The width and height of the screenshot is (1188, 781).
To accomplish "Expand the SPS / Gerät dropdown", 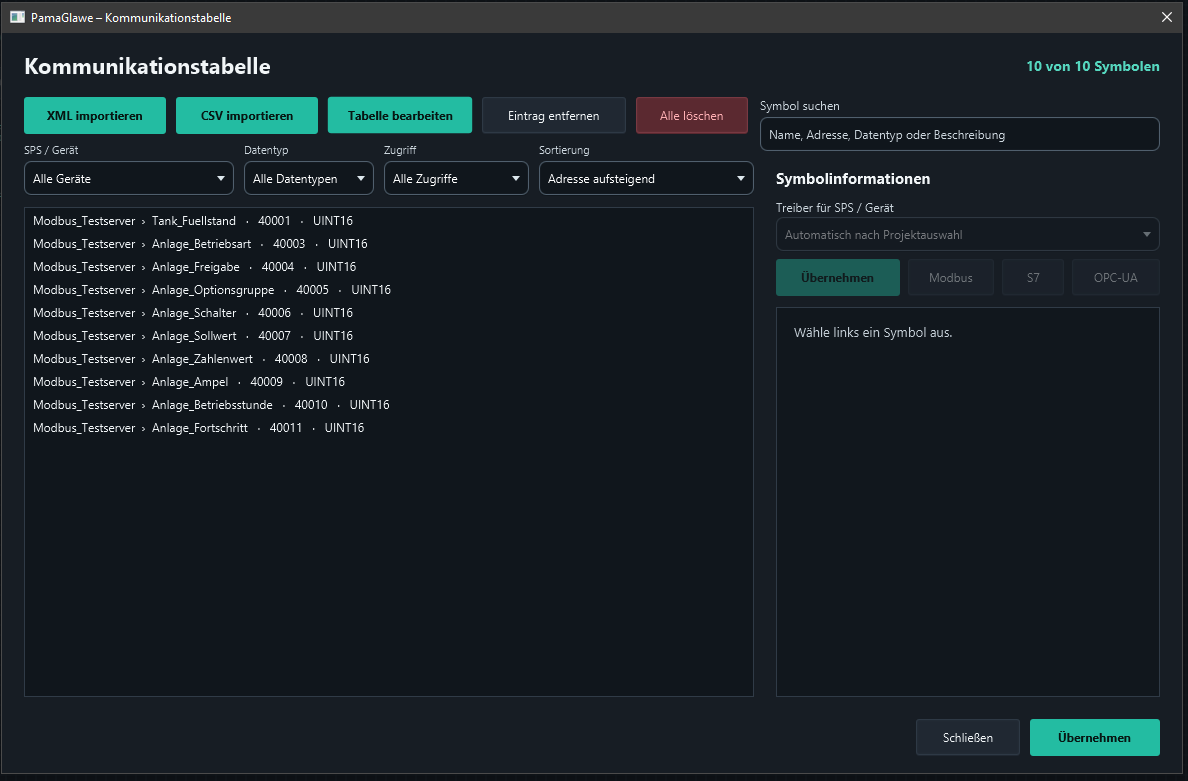I will click(x=129, y=178).
